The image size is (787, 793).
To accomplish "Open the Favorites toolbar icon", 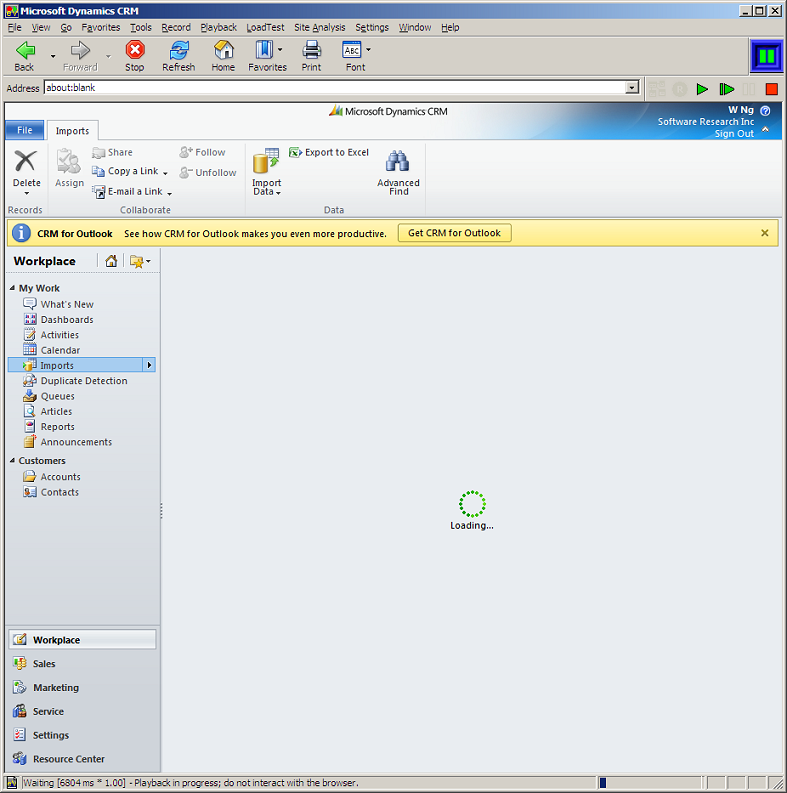I will (264, 50).
